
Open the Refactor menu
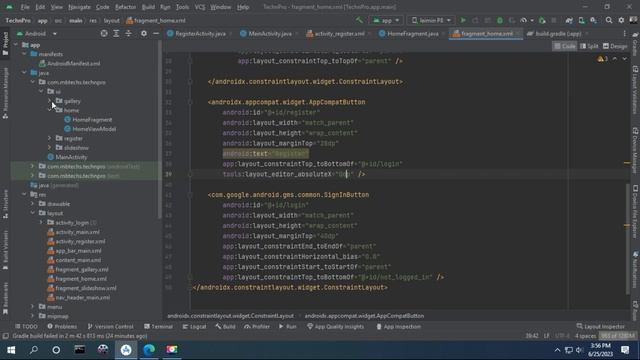point(125,7)
